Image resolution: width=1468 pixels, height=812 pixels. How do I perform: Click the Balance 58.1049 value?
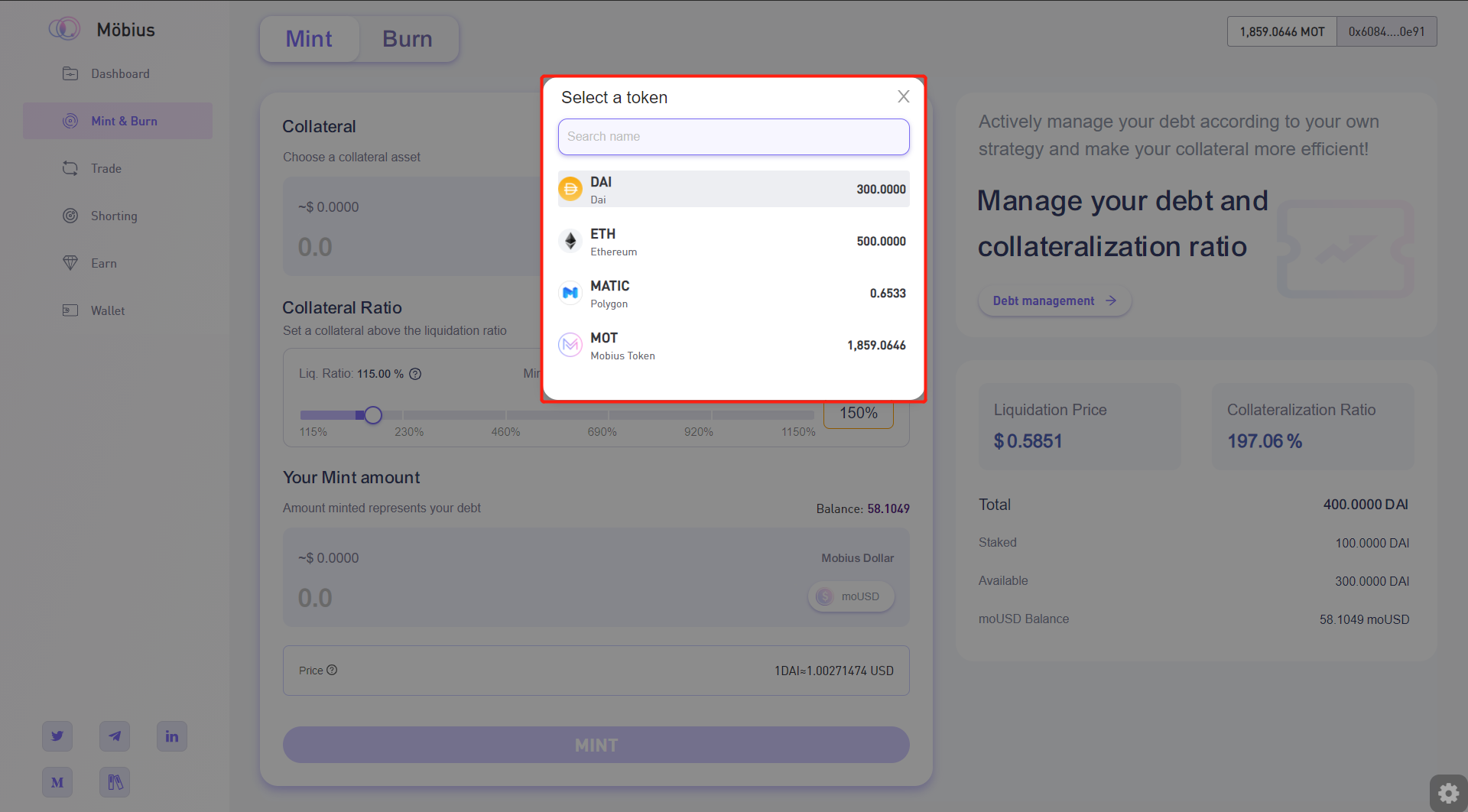tap(888, 508)
